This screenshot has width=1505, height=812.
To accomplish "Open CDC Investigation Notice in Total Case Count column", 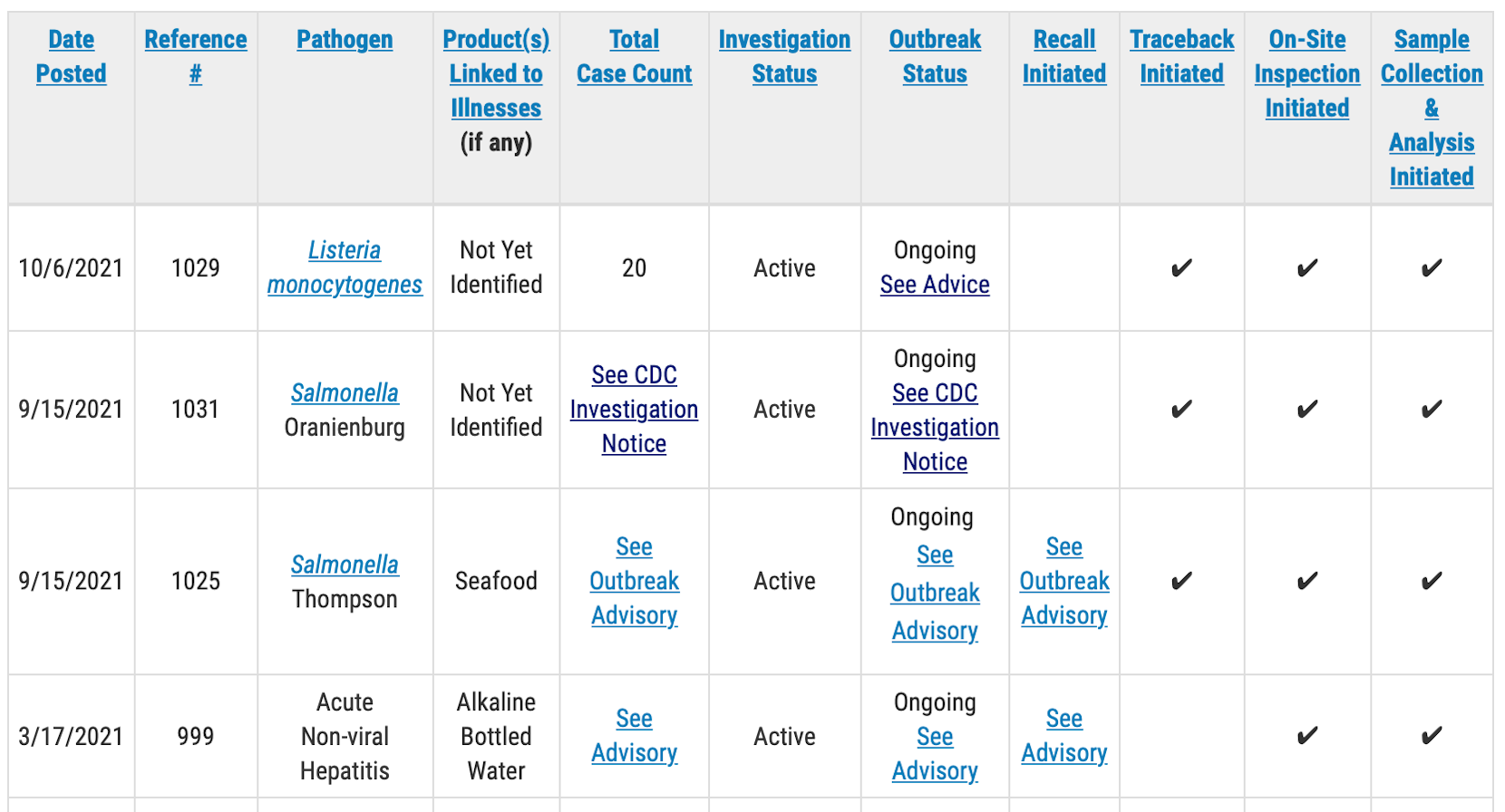I will click(x=634, y=410).
